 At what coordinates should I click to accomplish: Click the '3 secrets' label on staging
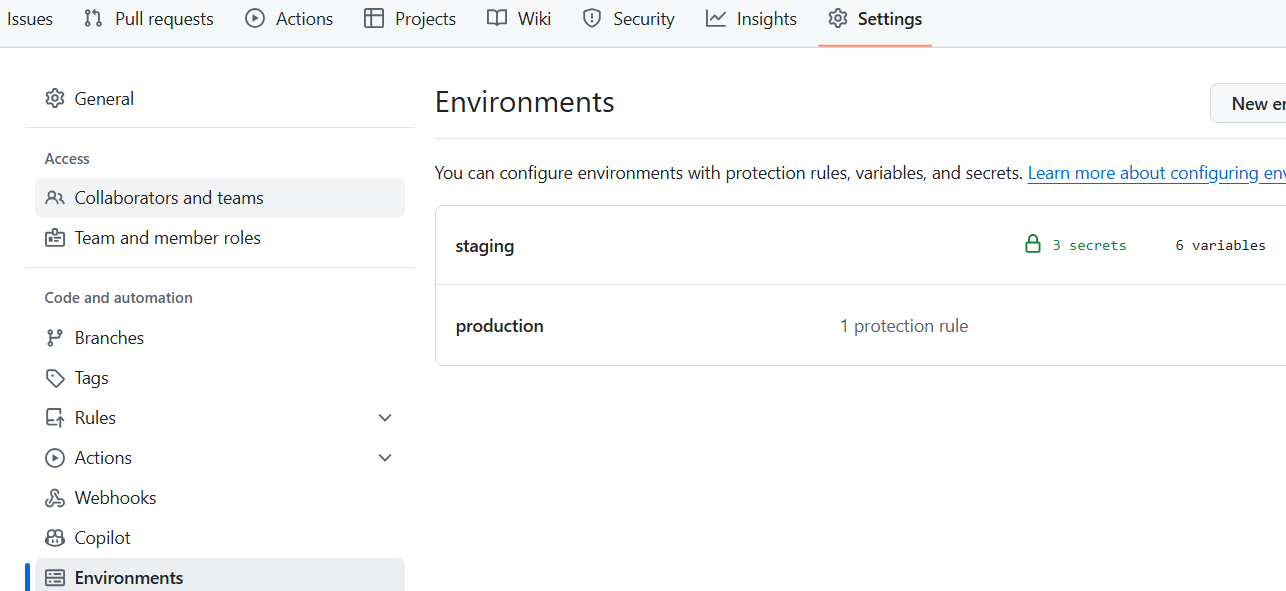[1089, 245]
